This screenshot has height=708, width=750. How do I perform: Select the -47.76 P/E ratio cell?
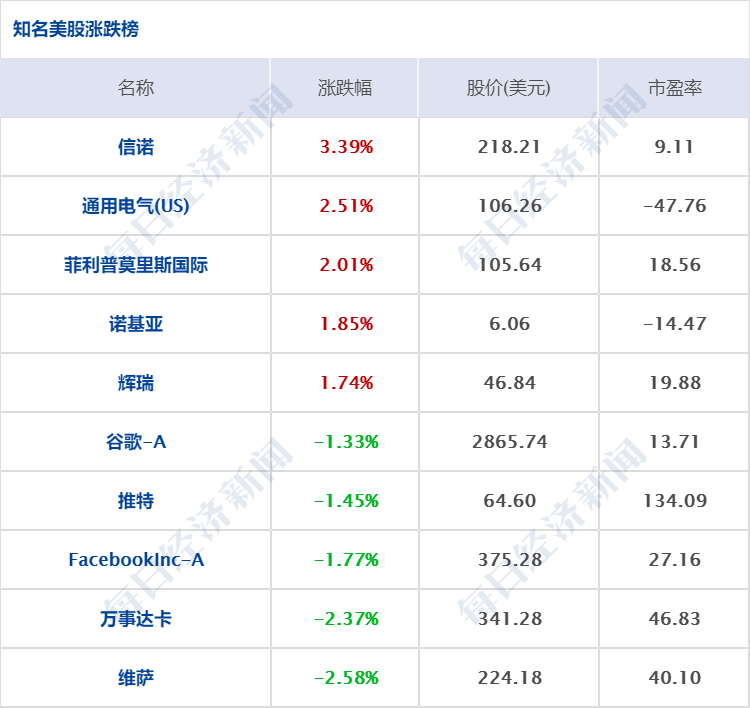click(674, 206)
